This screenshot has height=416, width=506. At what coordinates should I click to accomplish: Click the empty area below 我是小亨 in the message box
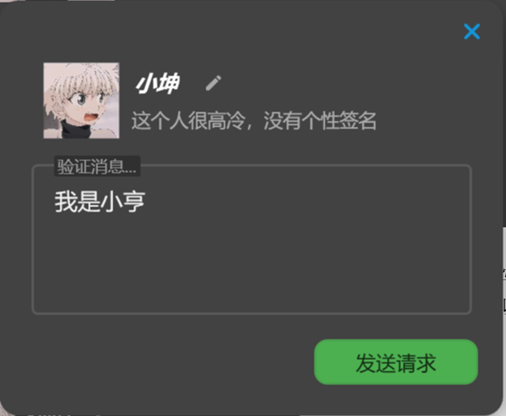tap(252, 263)
